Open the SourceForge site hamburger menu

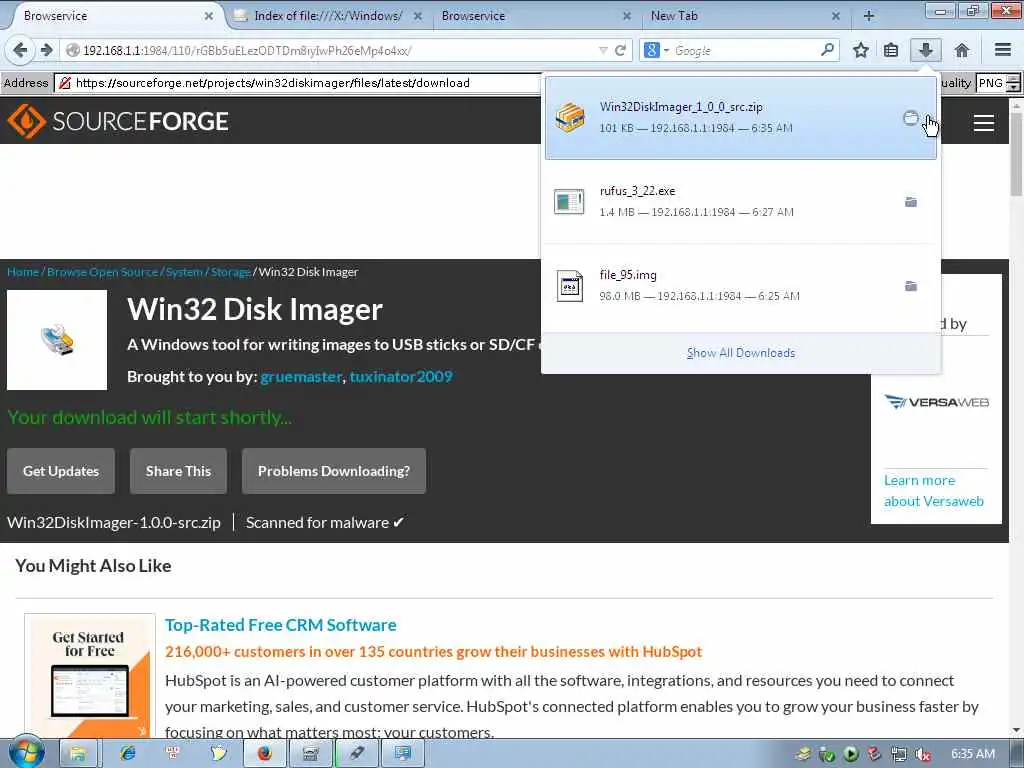(984, 123)
